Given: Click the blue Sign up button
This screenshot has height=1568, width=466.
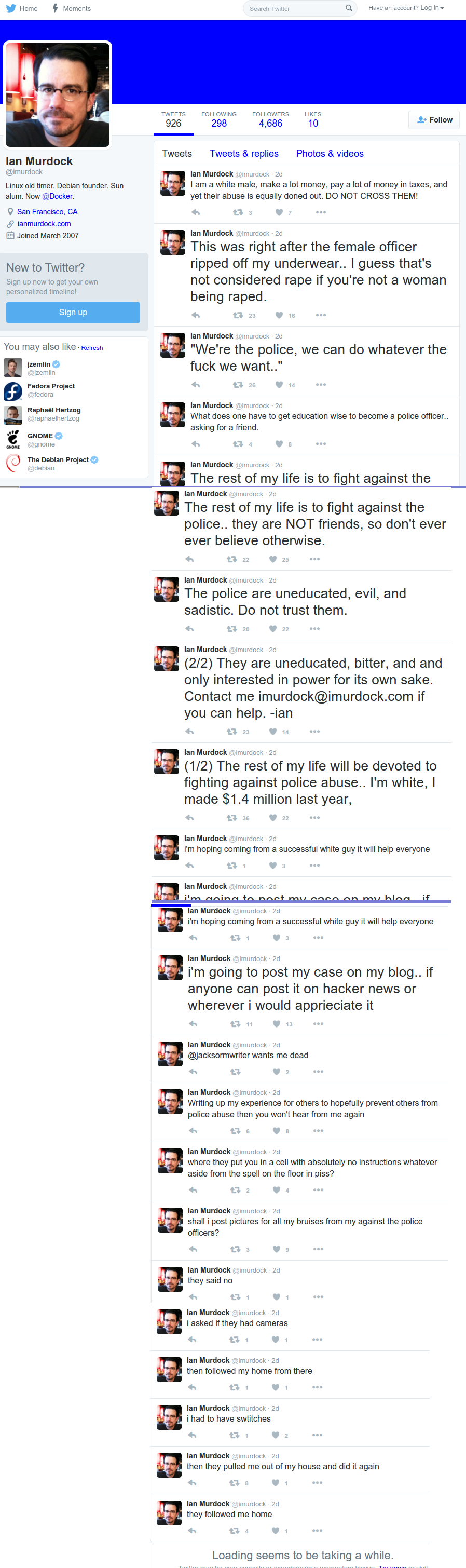Looking at the screenshot, I should (73, 312).
